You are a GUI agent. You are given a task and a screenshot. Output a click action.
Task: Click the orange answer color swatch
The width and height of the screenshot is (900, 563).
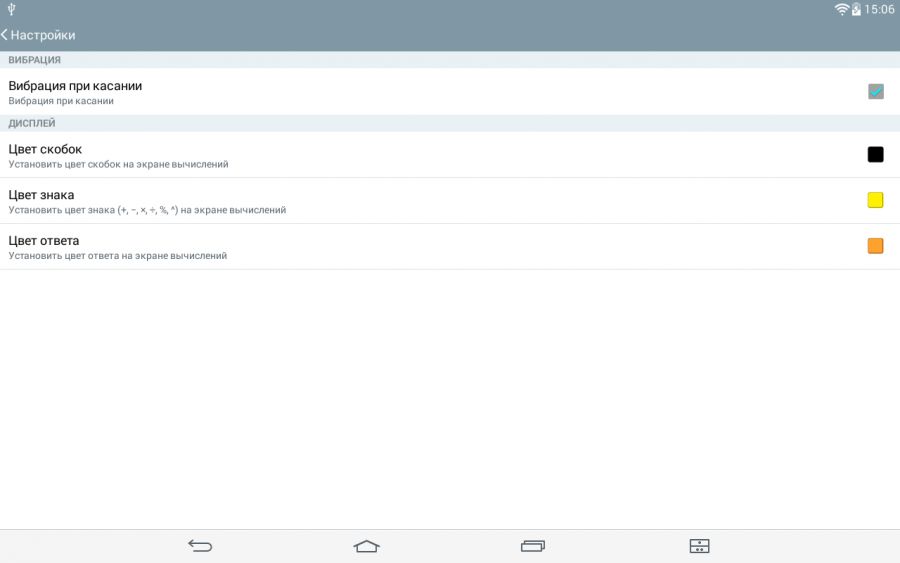875,246
